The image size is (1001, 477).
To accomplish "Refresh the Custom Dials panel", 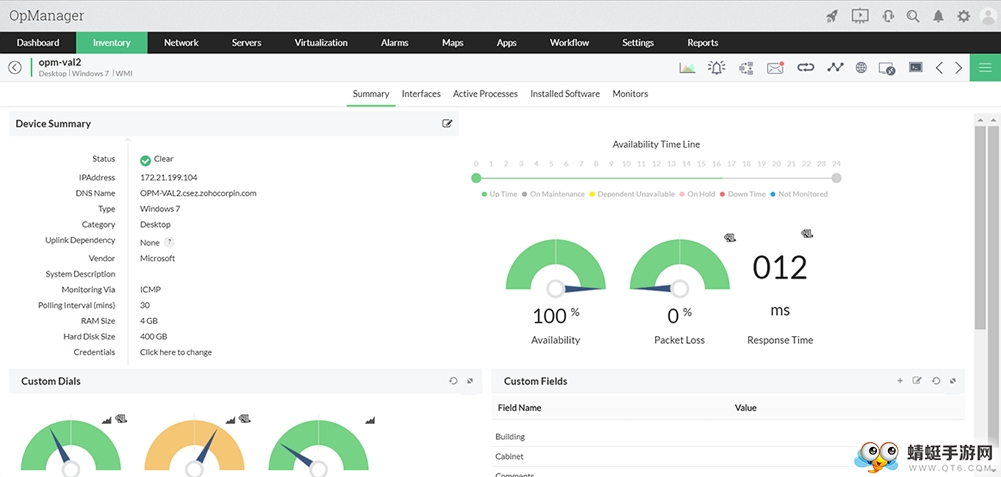I will (453, 381).
